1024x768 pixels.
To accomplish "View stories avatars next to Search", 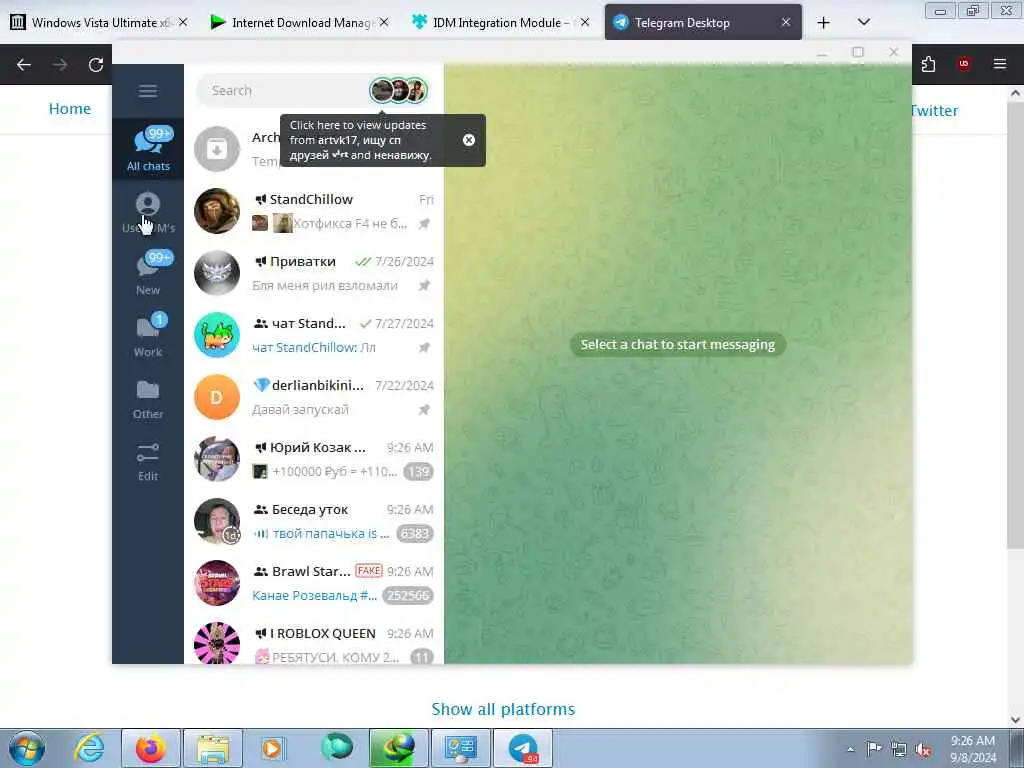I will point(398,91).
